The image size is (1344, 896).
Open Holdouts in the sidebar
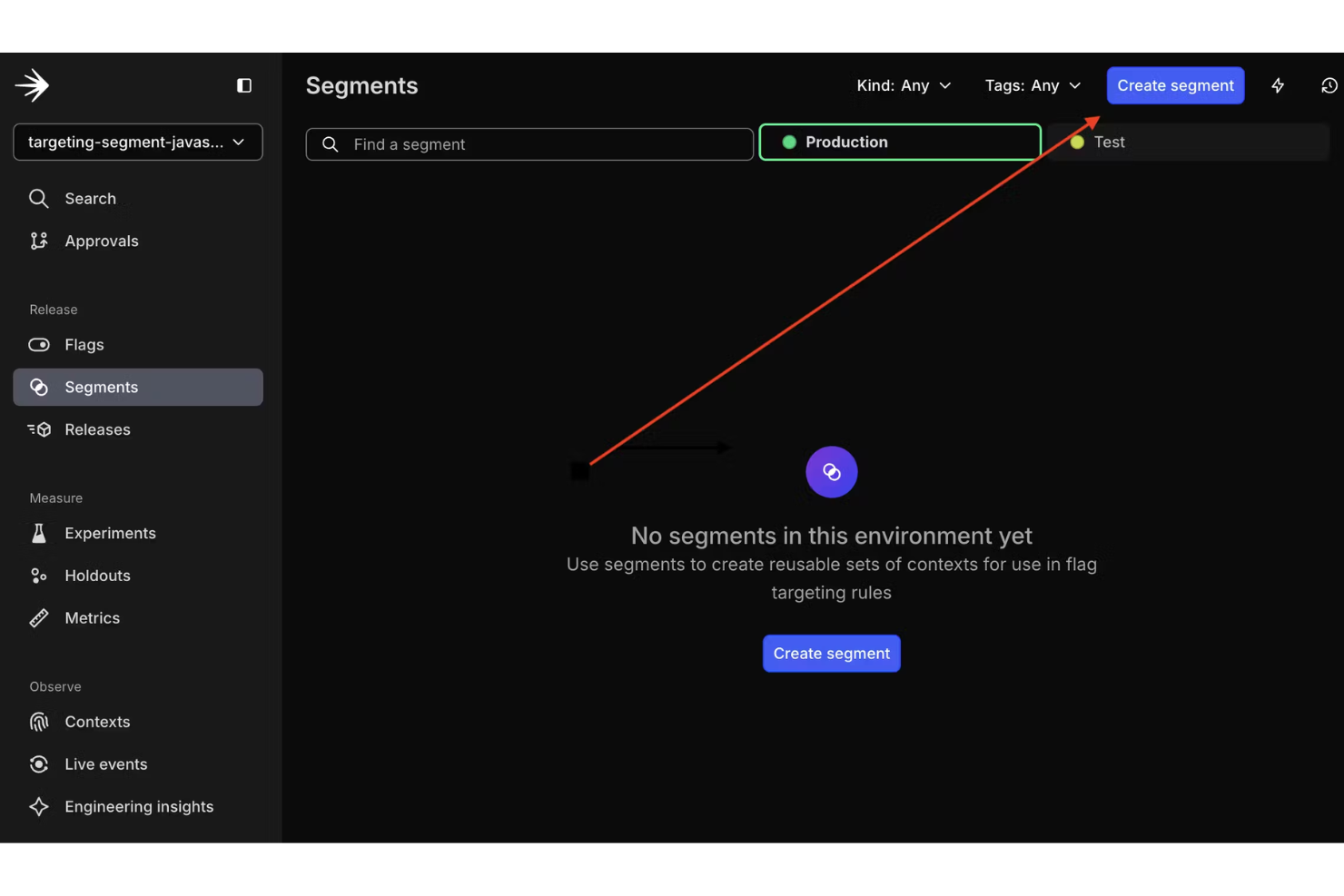coord(138,576)
